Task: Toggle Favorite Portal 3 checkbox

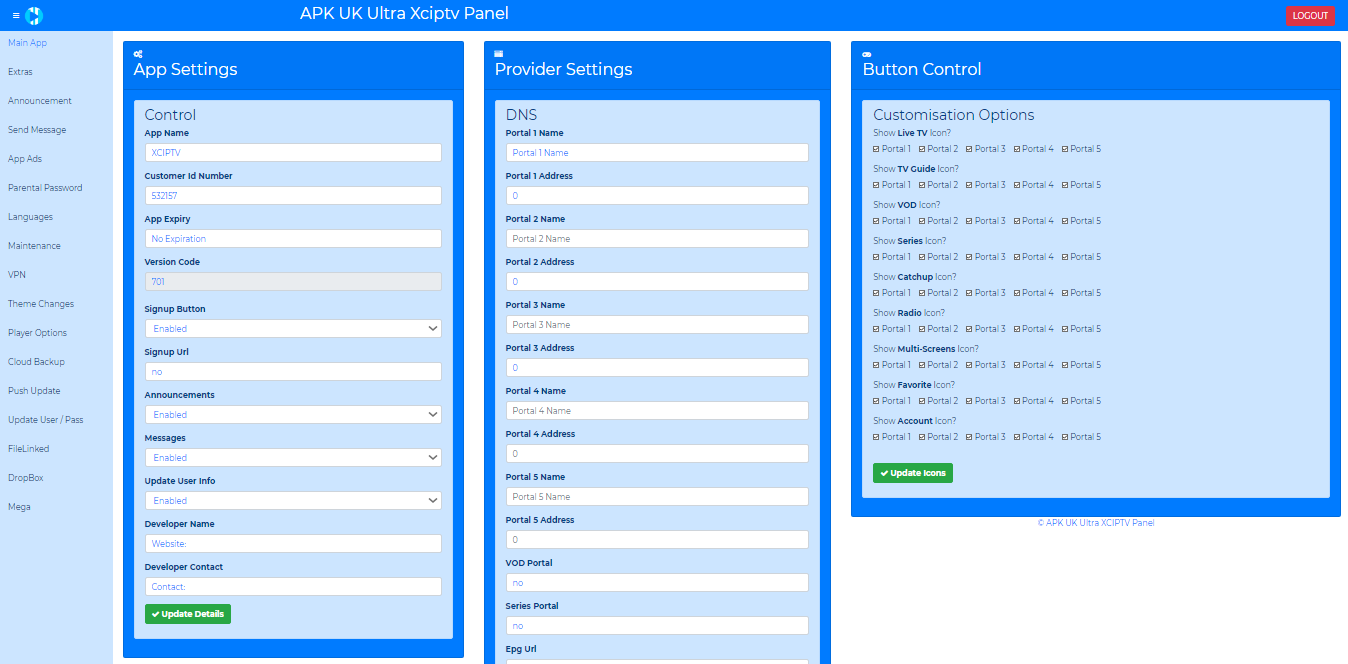Action: (970, 401)
